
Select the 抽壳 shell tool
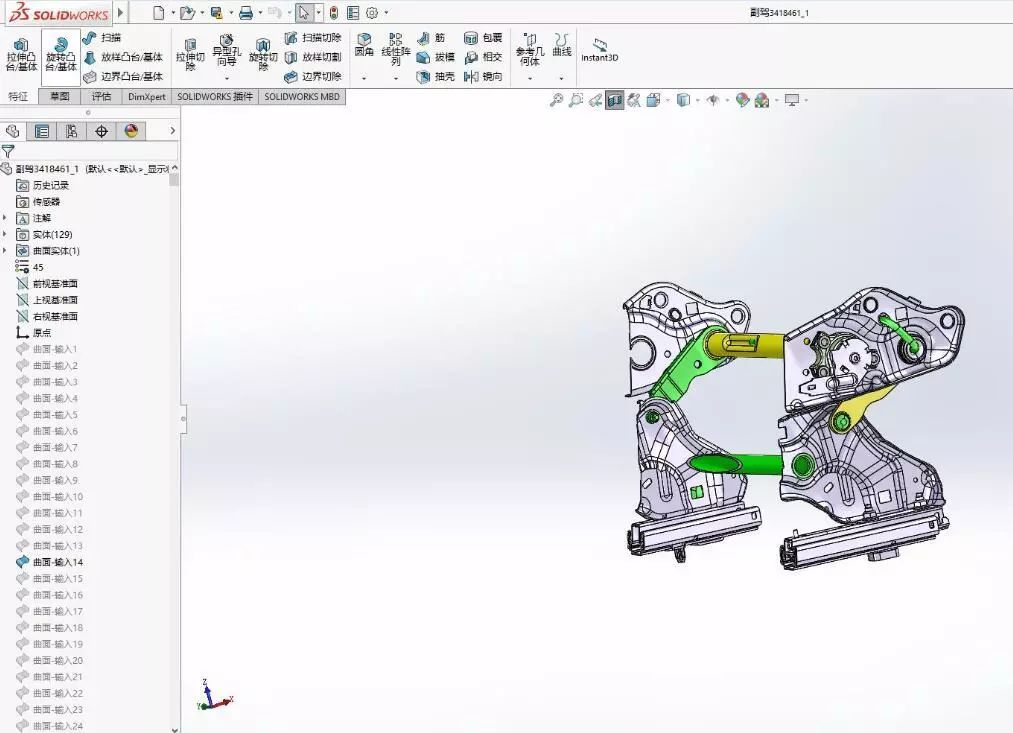coord(435,76)
